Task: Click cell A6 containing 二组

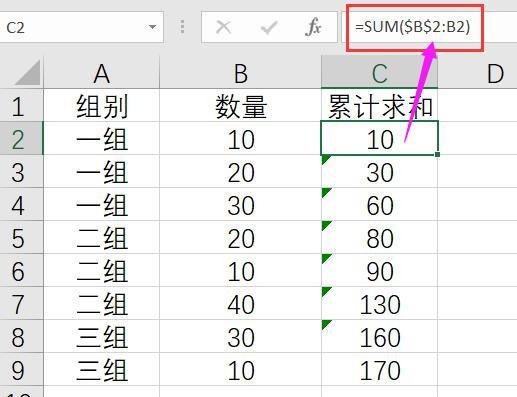Action: [x=102, y=270]
